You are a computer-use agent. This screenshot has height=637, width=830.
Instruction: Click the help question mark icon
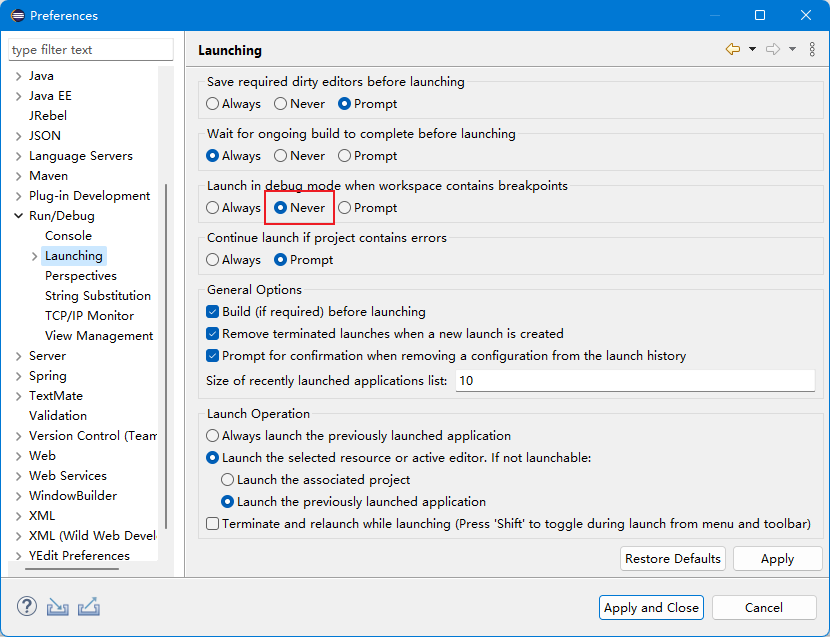point(27,606)
